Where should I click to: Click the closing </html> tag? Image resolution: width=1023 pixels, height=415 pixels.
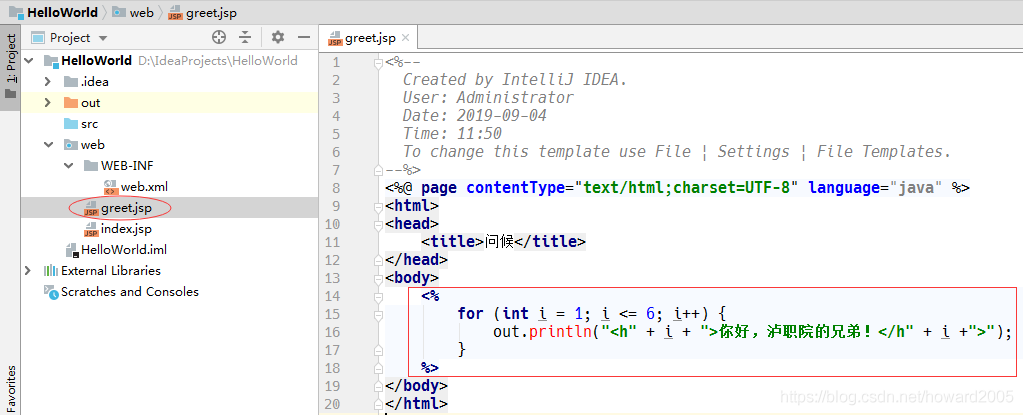tap(416, 404)
